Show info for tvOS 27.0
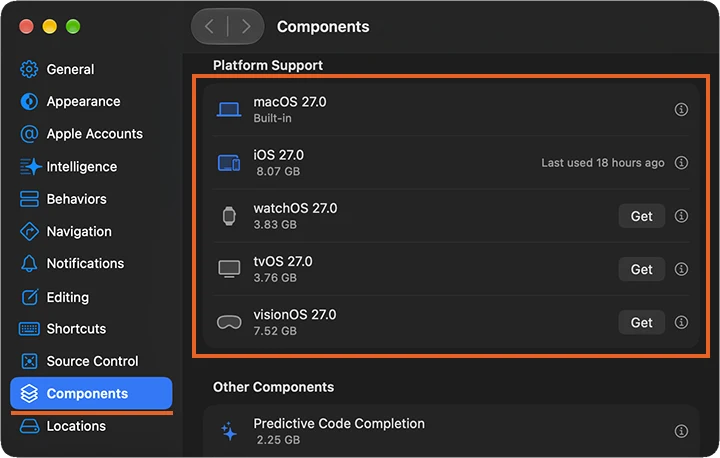 click(x=681, y=269)
